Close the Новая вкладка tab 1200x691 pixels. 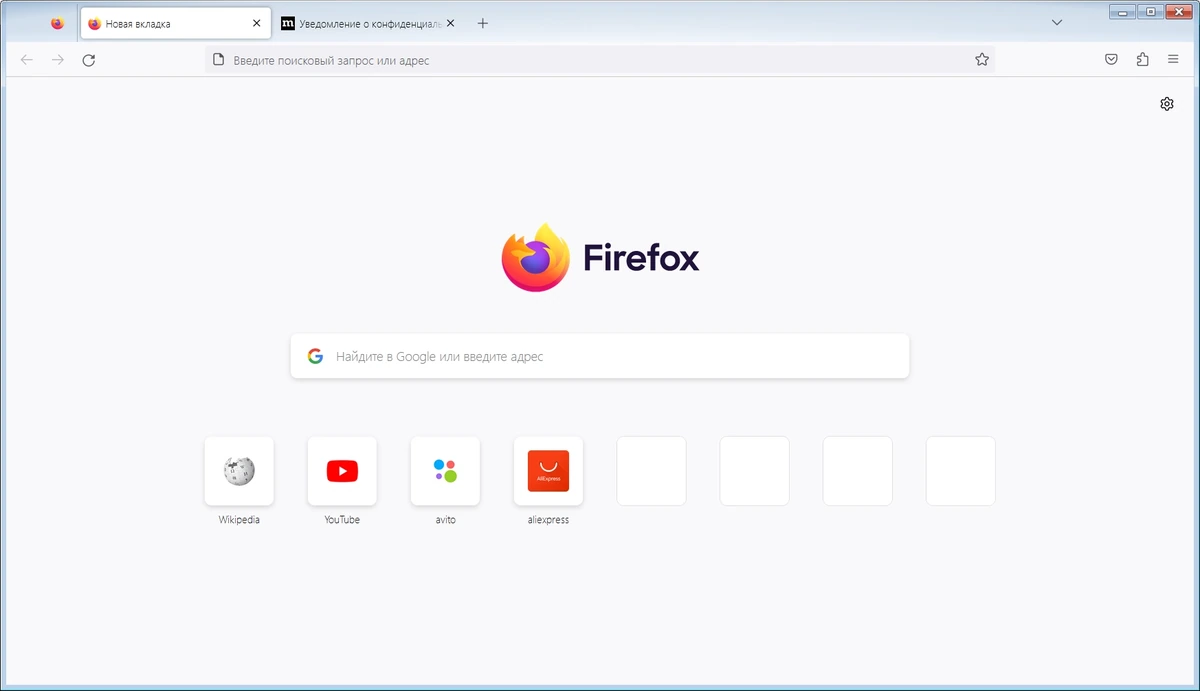click(256, 23)
